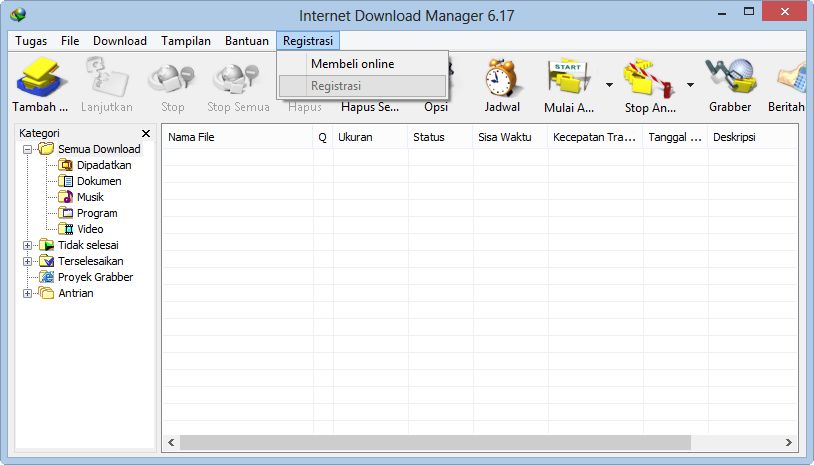814x465 pixels.
Task: Click the Stop toolbar icon
Action: coord(172,78)
